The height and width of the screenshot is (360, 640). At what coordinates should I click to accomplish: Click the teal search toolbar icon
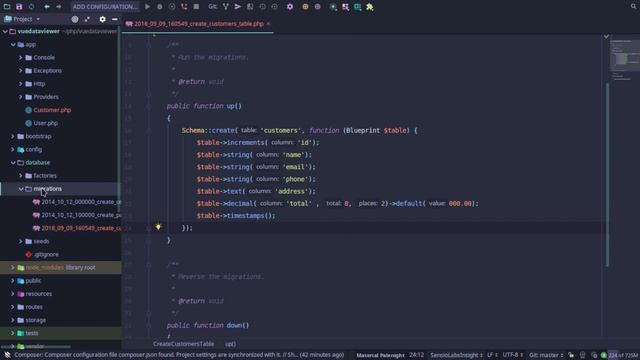333,7
